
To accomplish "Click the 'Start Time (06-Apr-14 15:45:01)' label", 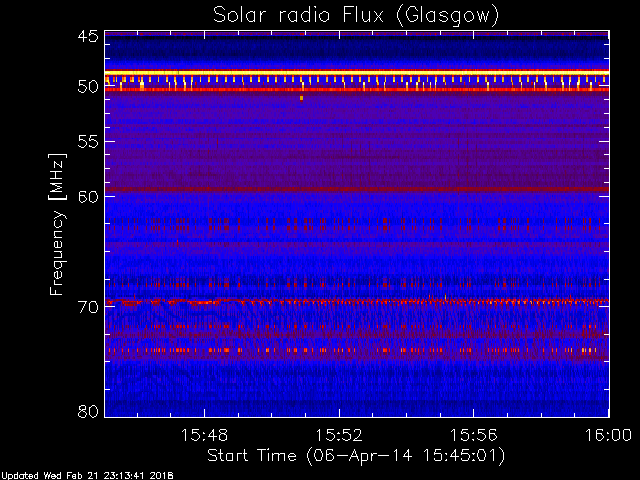I will click(356, 456).
